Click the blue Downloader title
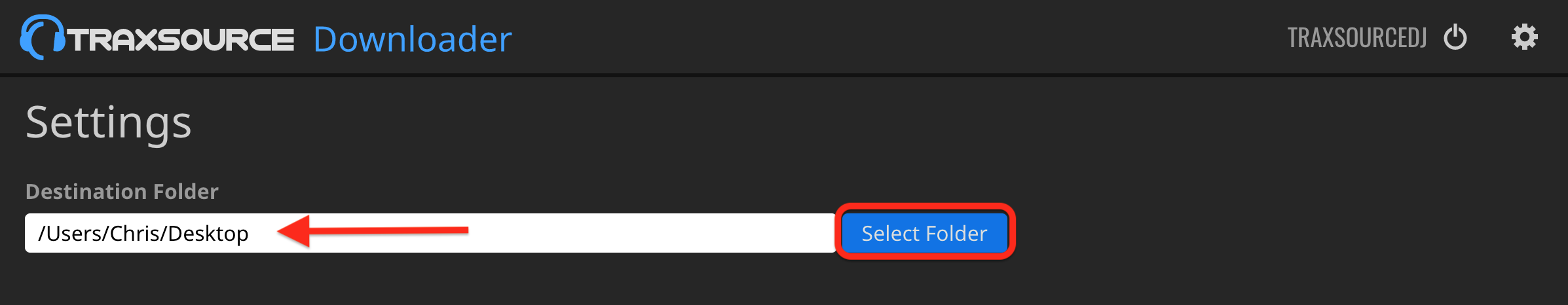The height and width of the screenshot is (305, 1568). coord(412,39)
